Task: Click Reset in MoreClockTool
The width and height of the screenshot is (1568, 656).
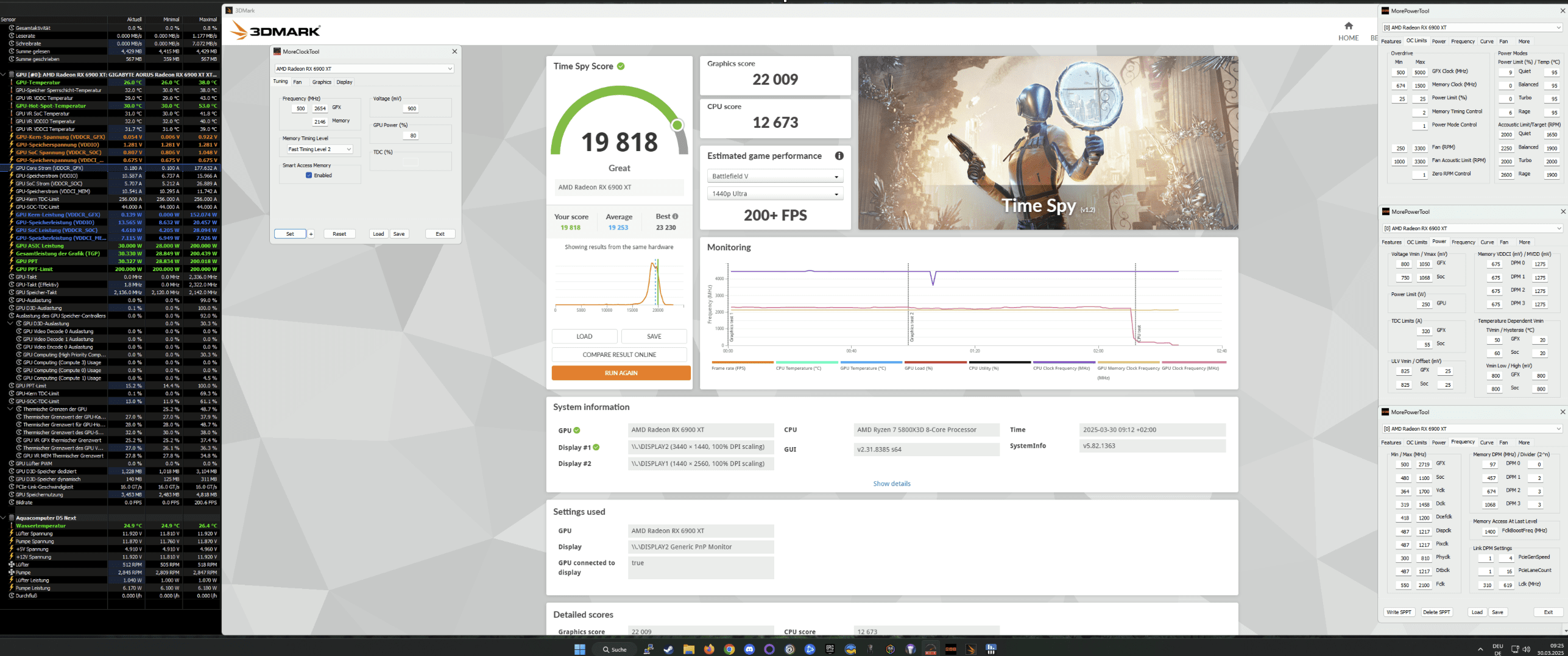Action: 339,234
